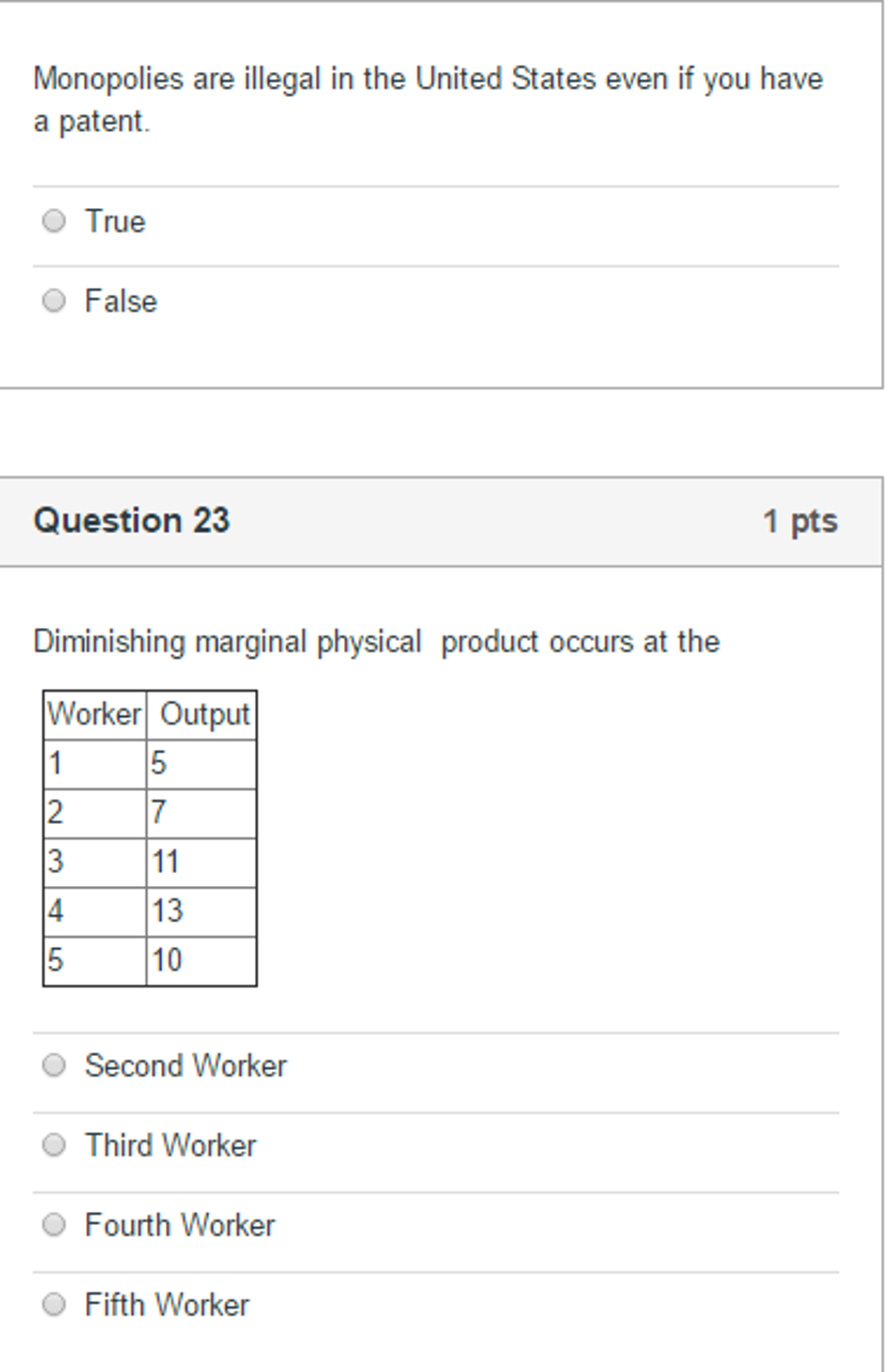Image resolution: width=891 pixels, height=1372 pixels.
Task: Choose the Third Worker radio option
Action: click(54, 1145)
